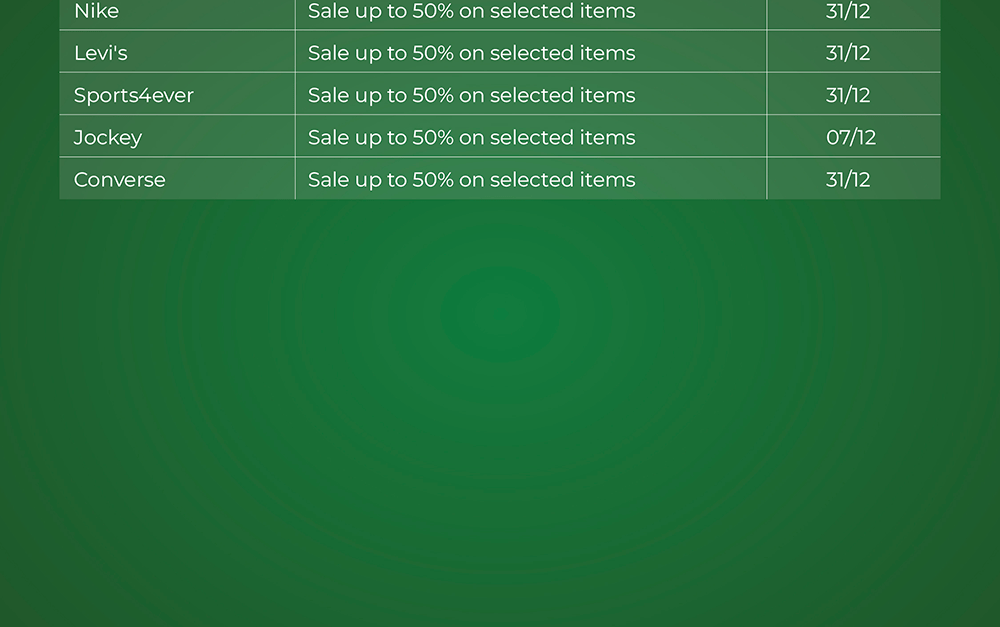Click the 31/12 date in Converse row
The width and height of the screenshot is (1000, 627).
coord(848,180)
